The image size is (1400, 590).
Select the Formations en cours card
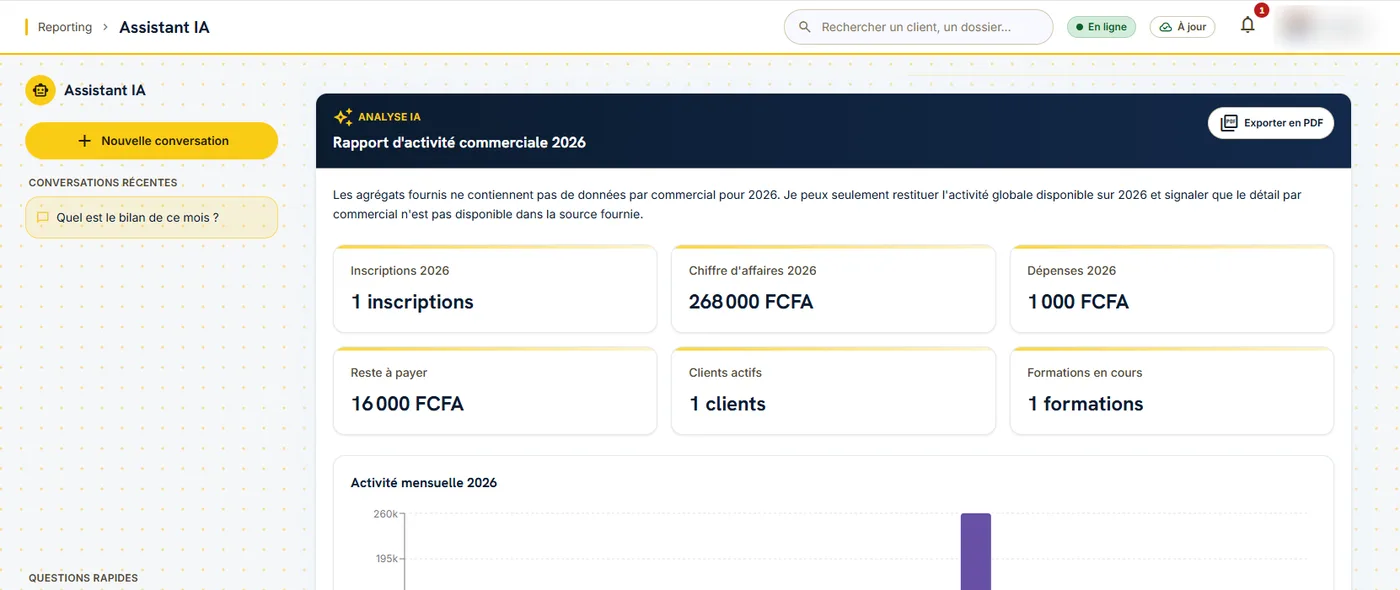point(1172,390)
